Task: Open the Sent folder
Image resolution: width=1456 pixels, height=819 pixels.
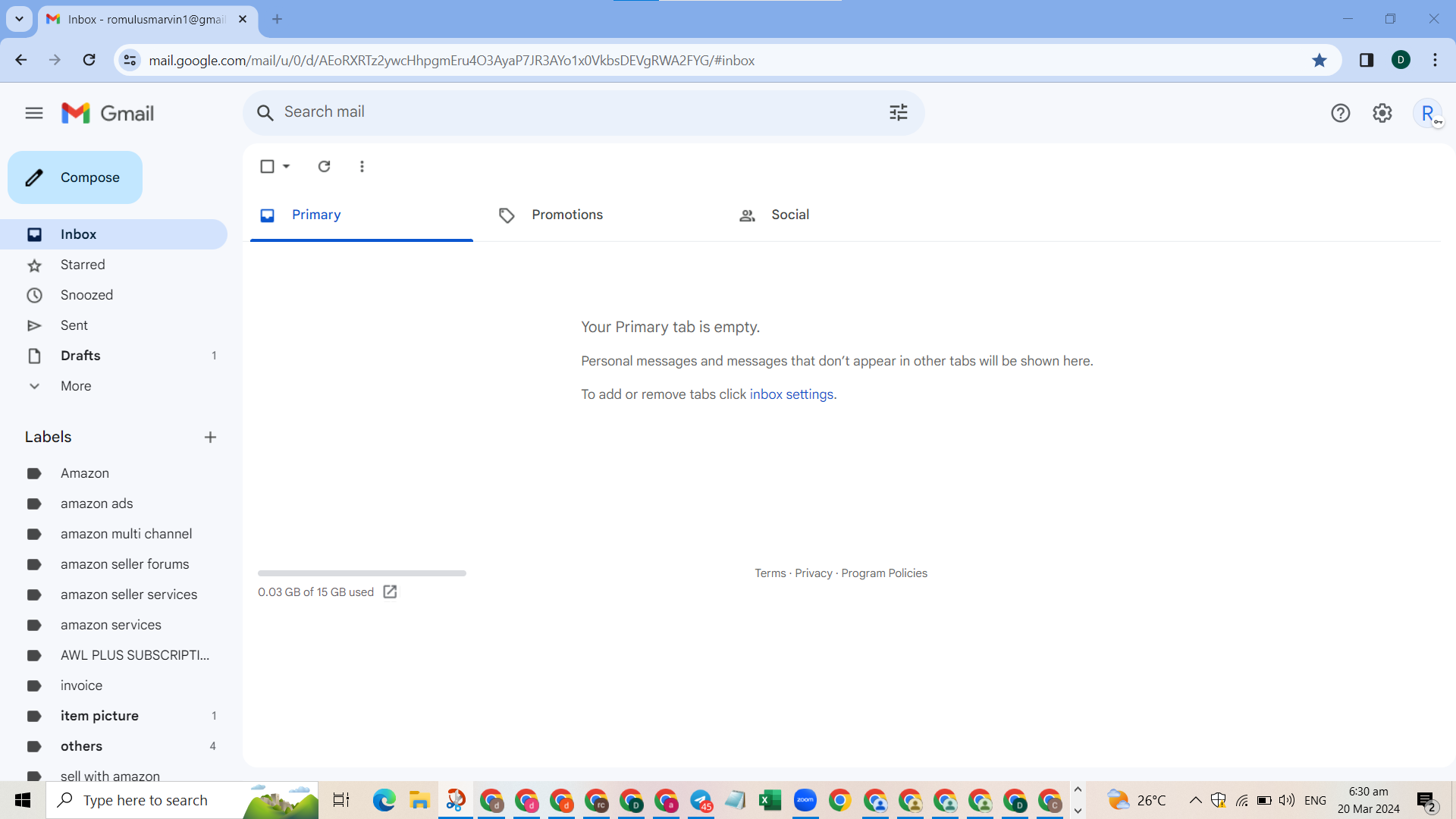Action: (x=114, y=325)
